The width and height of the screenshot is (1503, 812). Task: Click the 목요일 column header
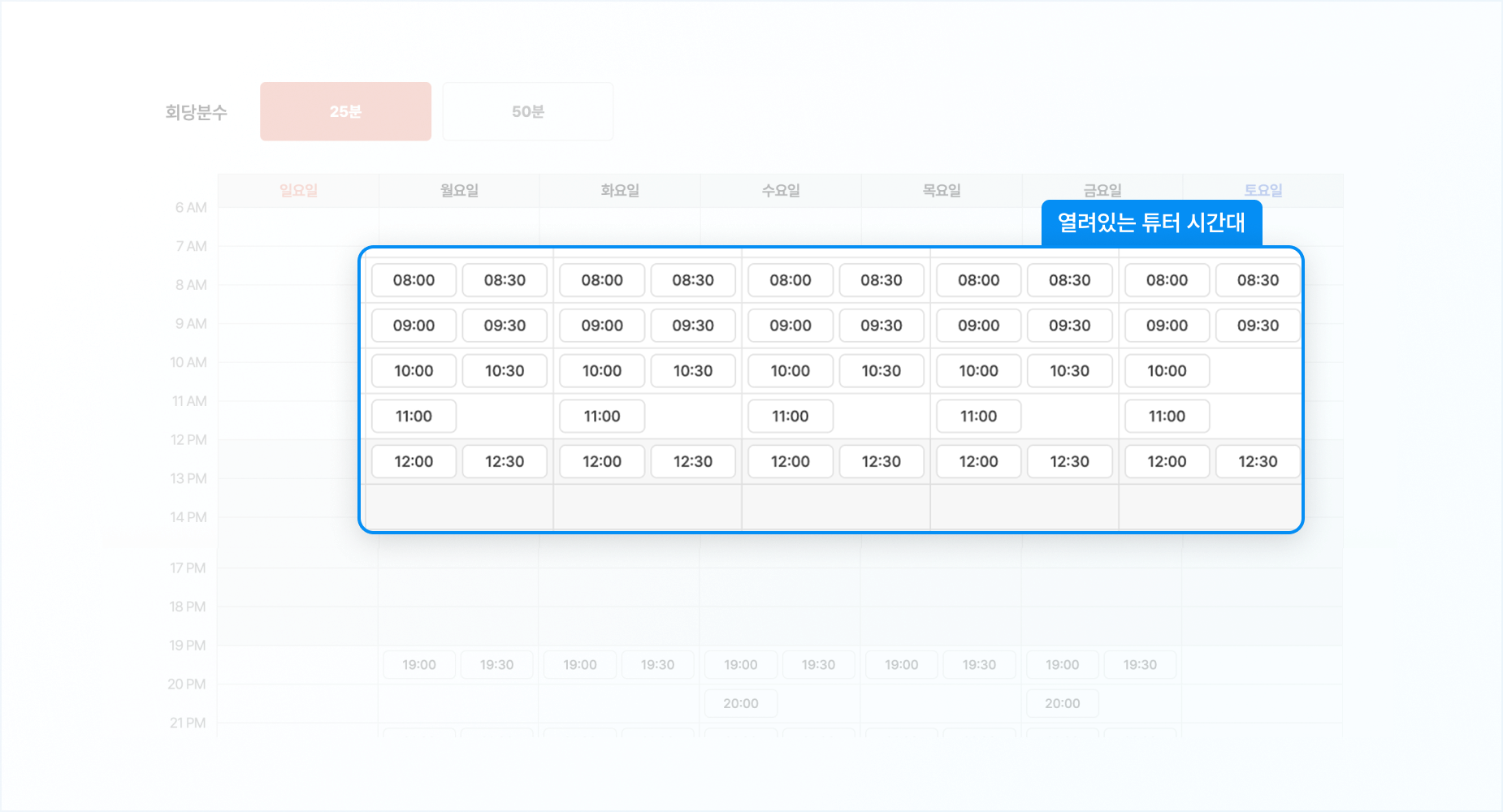point(942,191)
